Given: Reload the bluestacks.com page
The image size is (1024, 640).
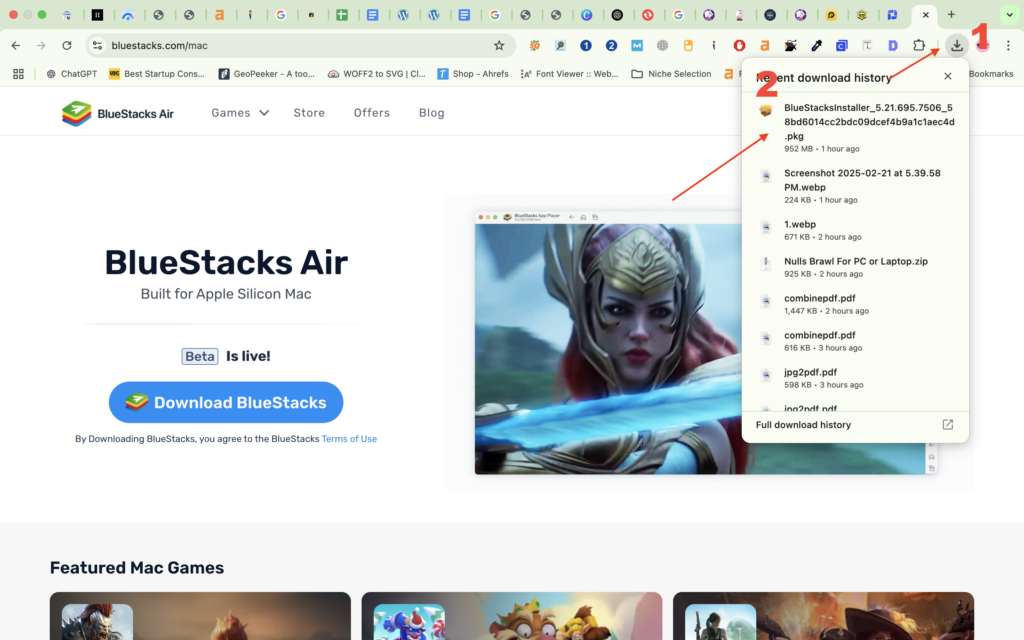Looking at the screenshot, I should [67, 45].
